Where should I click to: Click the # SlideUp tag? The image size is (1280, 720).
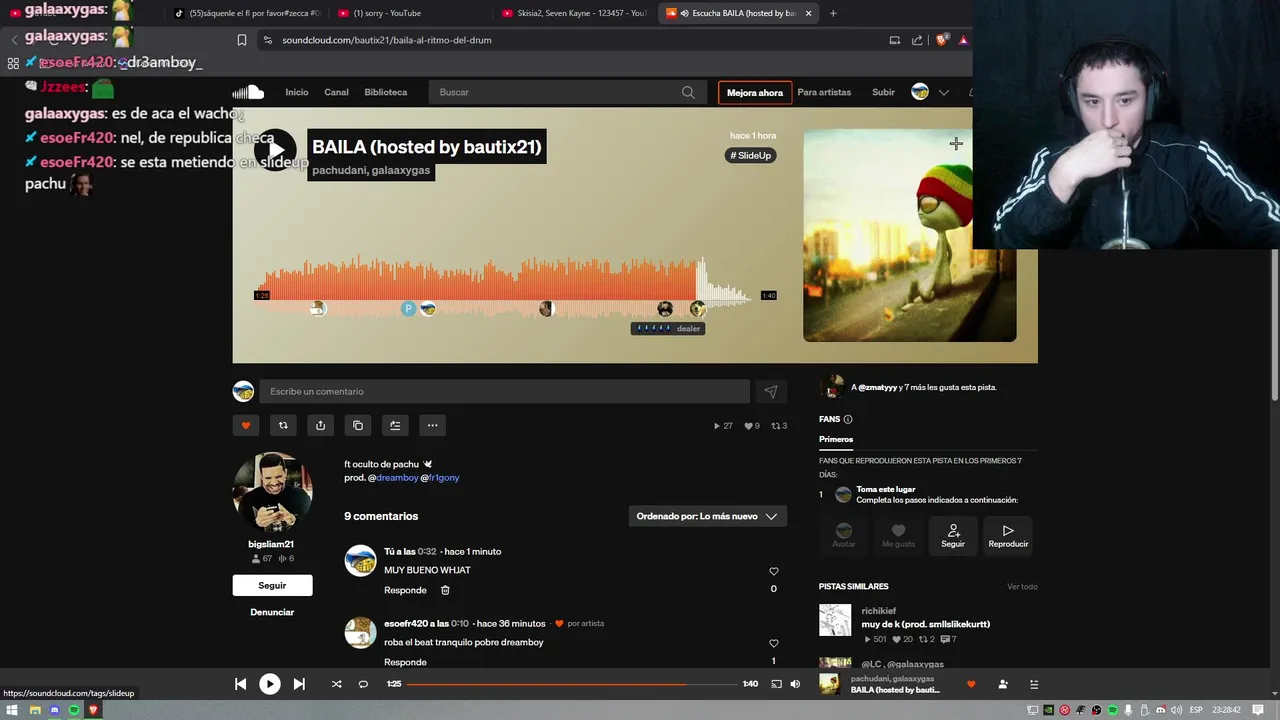751,155
